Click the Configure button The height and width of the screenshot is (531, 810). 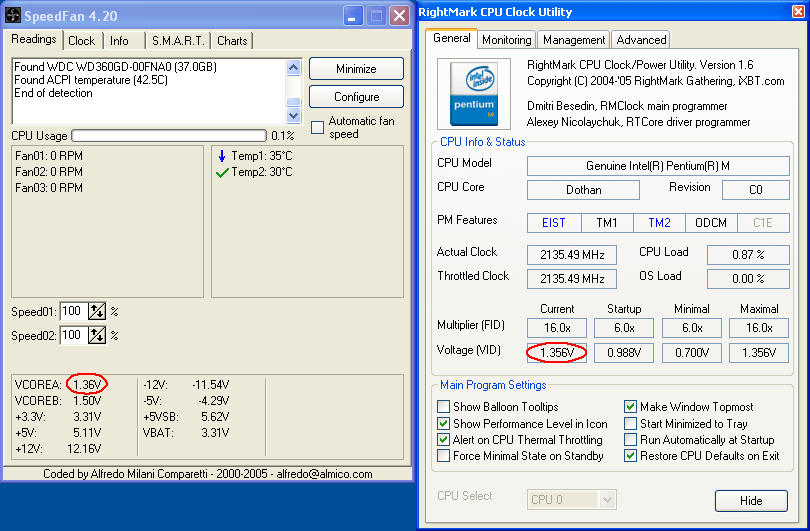tap(356, 97)
